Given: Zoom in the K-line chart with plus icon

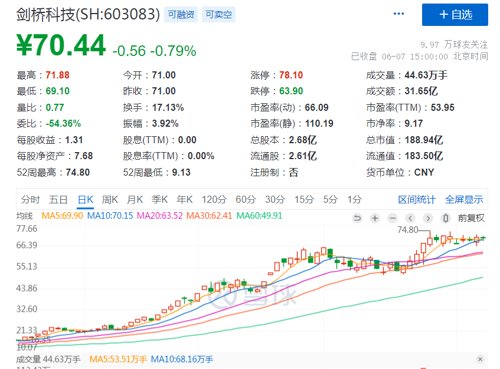Looking at the screenshot, I should (x=375, y=218).
